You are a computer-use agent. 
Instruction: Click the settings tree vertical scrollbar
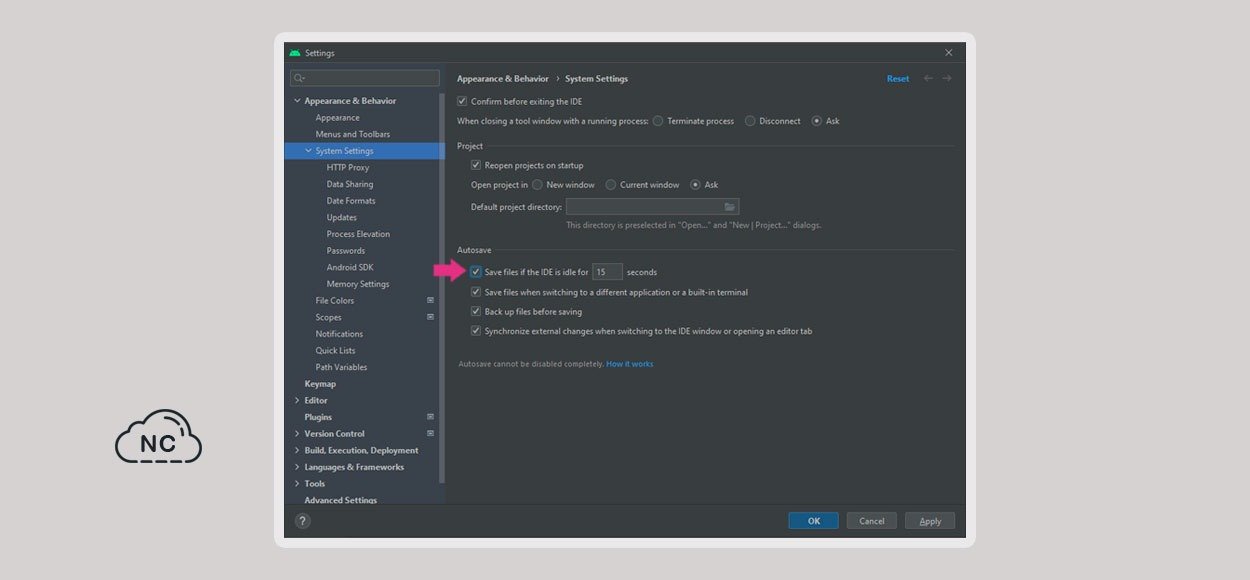[442, 288]
